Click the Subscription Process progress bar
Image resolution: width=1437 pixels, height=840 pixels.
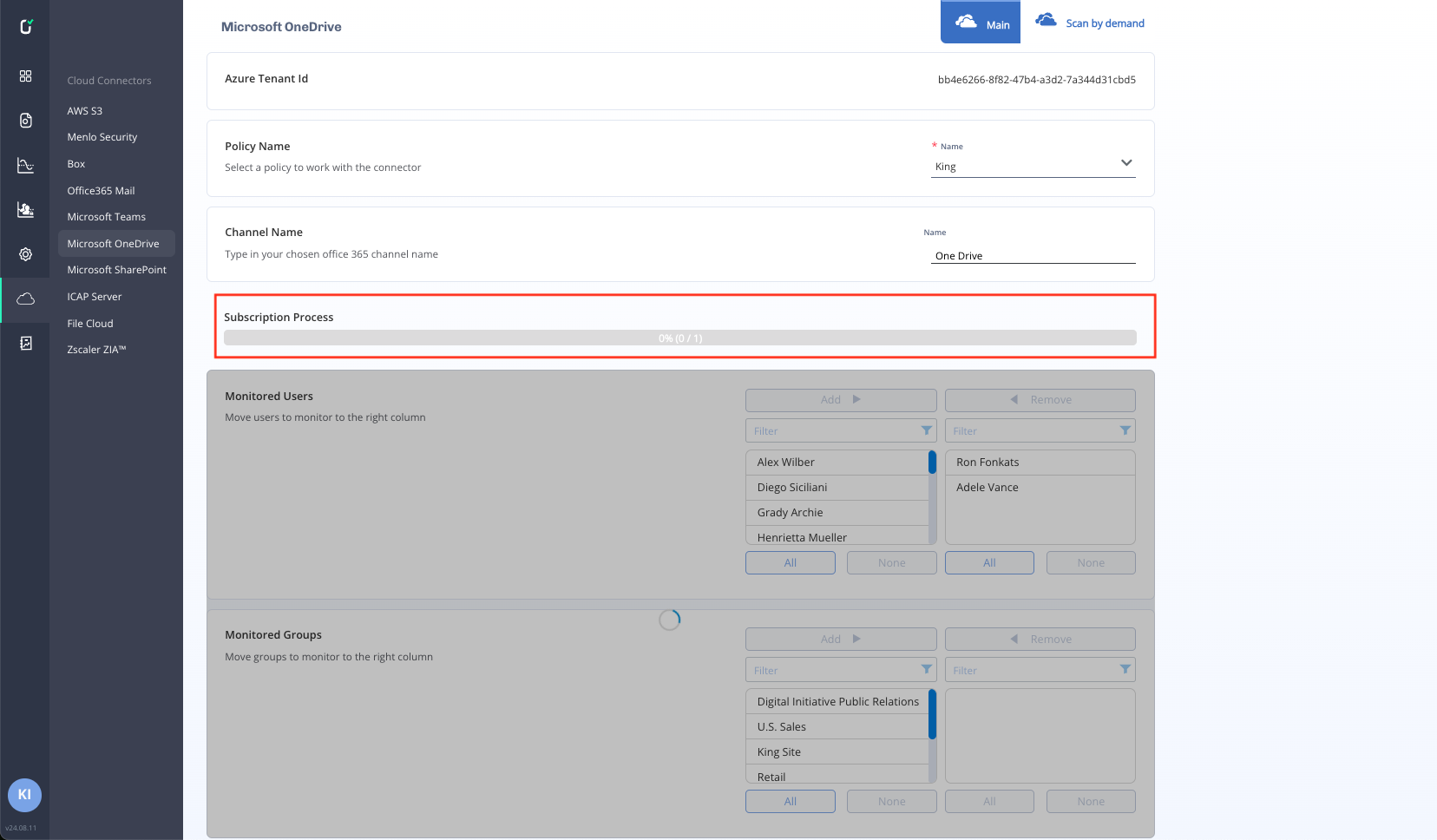[x=680, y=338]
